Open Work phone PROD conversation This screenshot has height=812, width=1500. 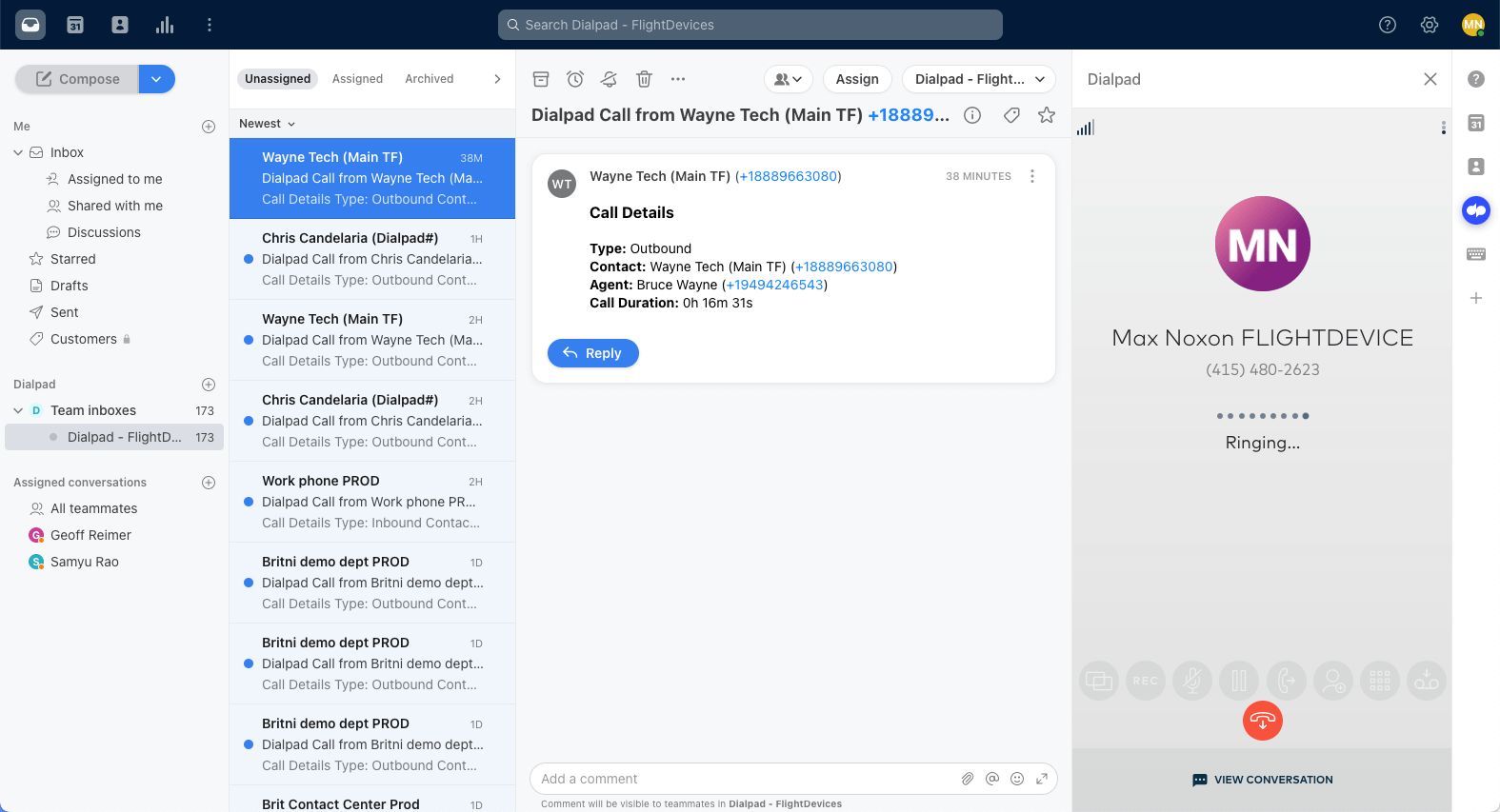(x=372, y=502)
